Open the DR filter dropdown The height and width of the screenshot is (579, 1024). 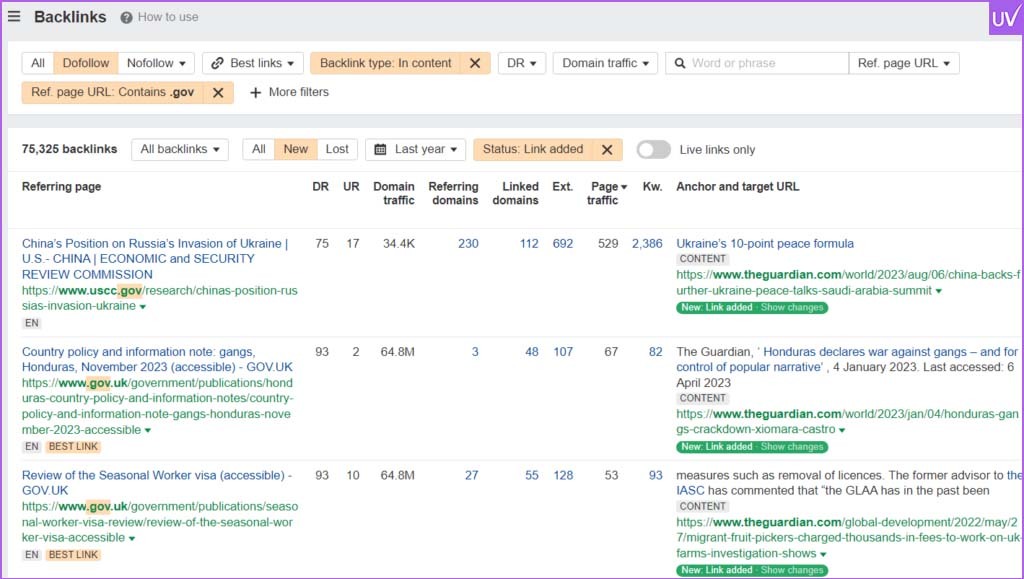tap(522, 63)
